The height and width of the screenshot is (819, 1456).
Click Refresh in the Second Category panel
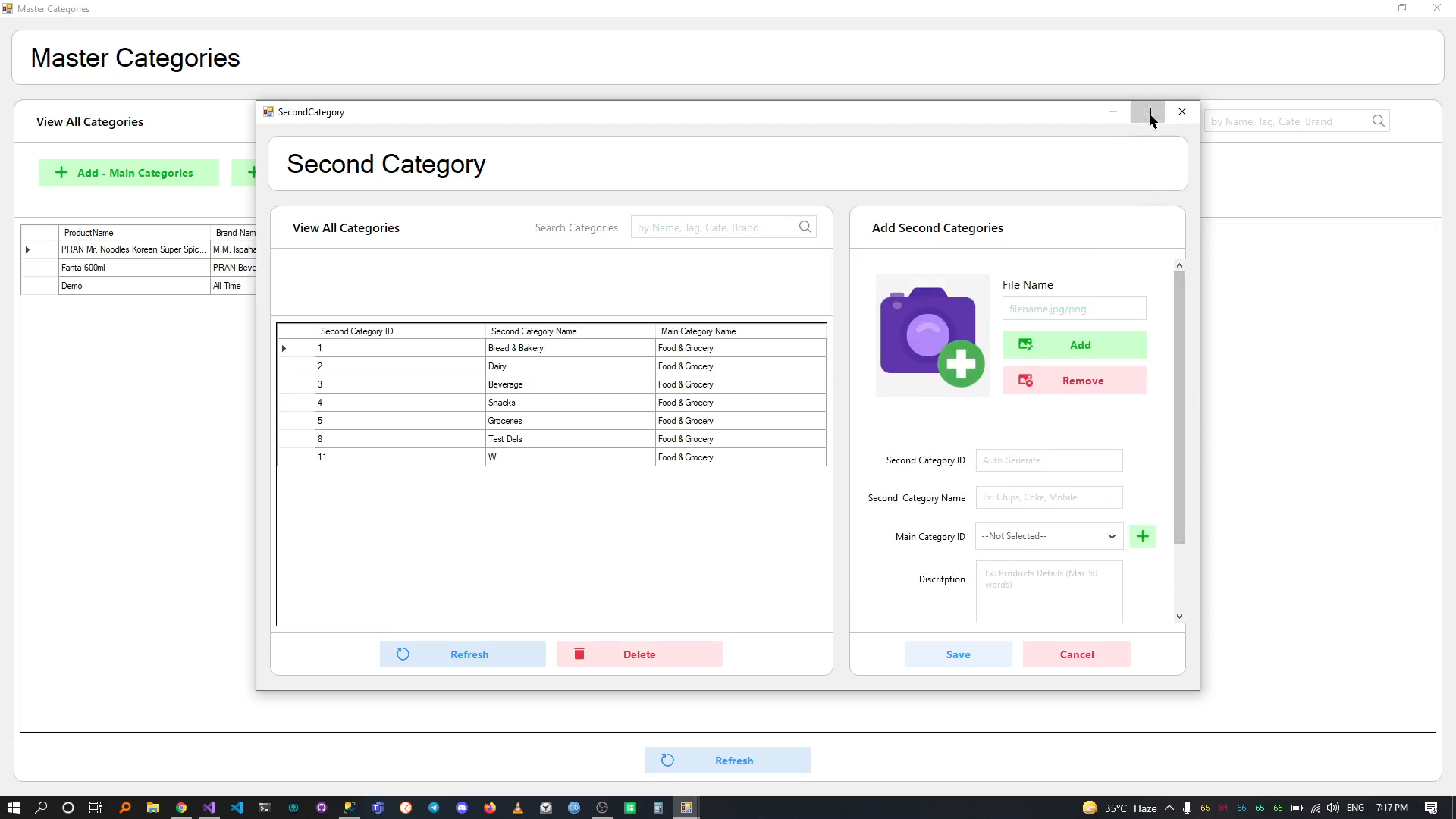tap(462, 654)
